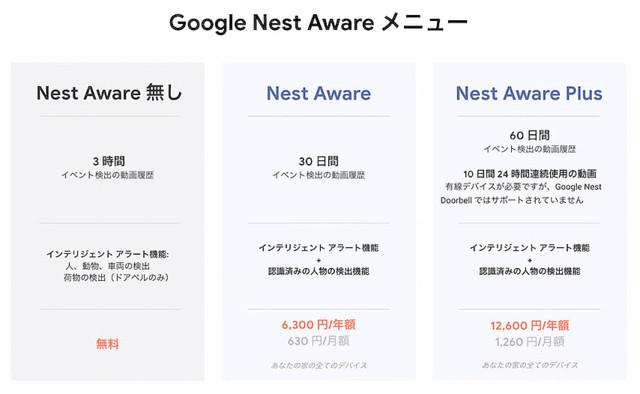640x394 pixels.
Task: Choose the 1,260 円/月額 monthly price
Action: (x=529, y=341)
